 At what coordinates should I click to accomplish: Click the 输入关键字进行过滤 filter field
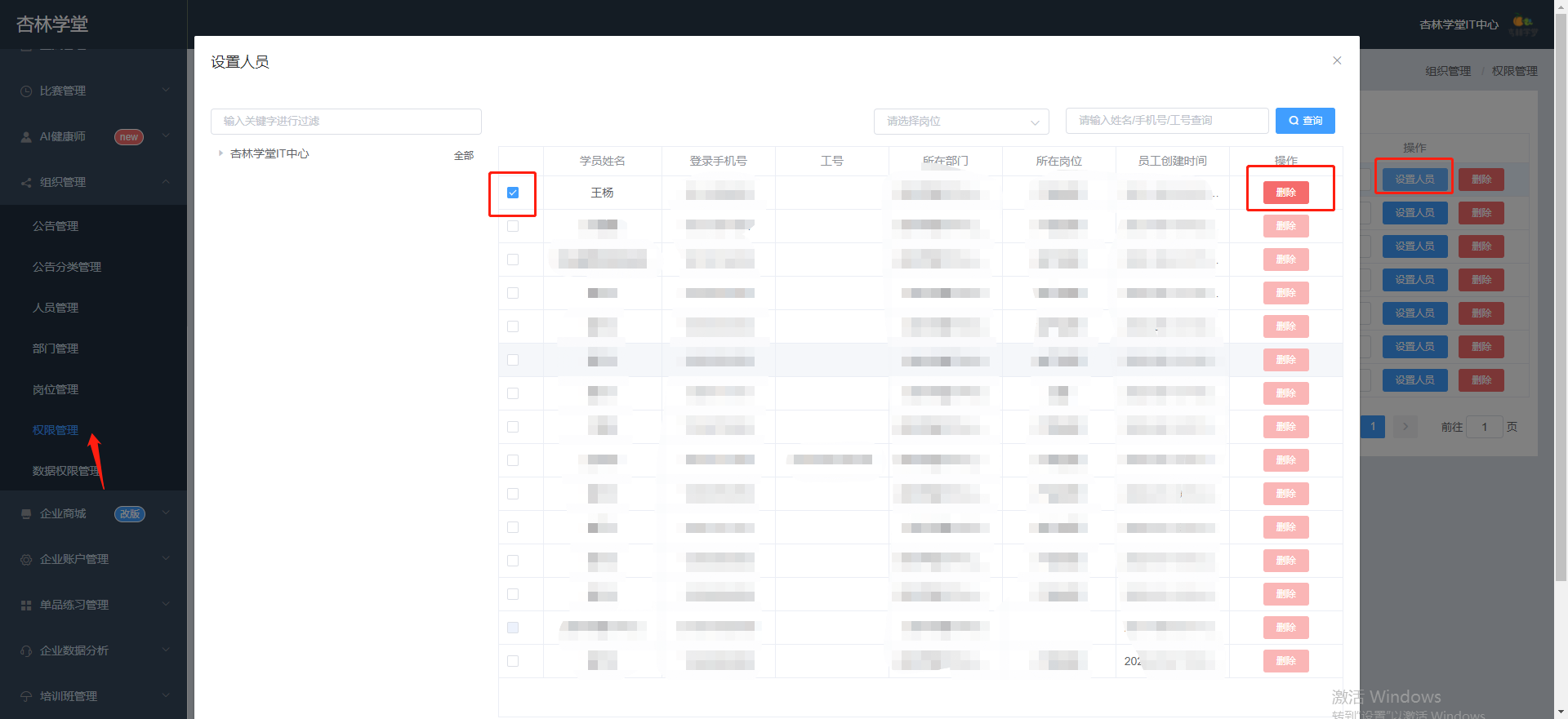(346, 122)
